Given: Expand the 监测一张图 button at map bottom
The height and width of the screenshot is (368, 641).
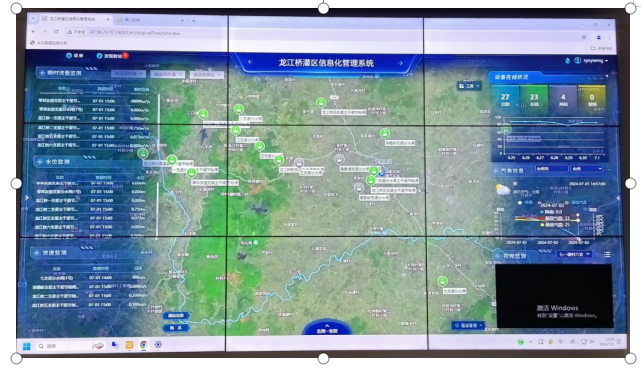Looking at the screenshot, I should 327,328.
